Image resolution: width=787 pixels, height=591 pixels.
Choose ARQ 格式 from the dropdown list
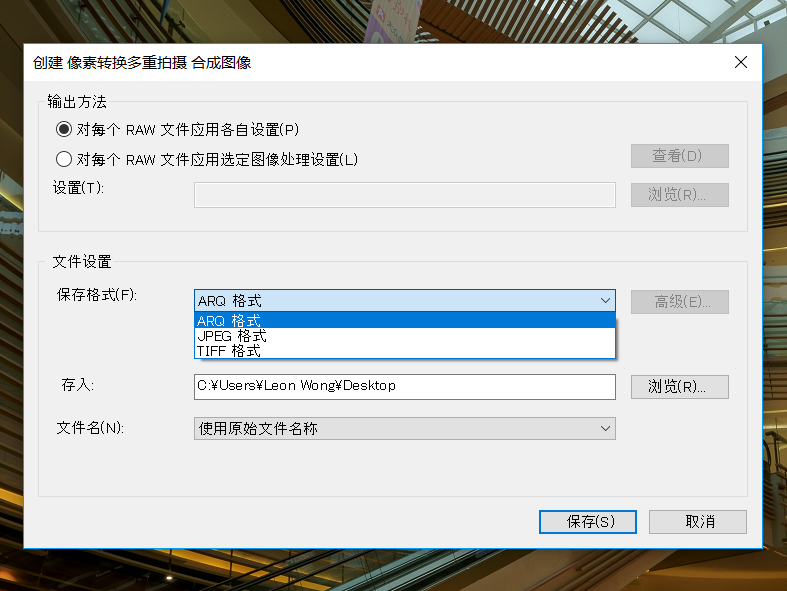tap(405, 320)
